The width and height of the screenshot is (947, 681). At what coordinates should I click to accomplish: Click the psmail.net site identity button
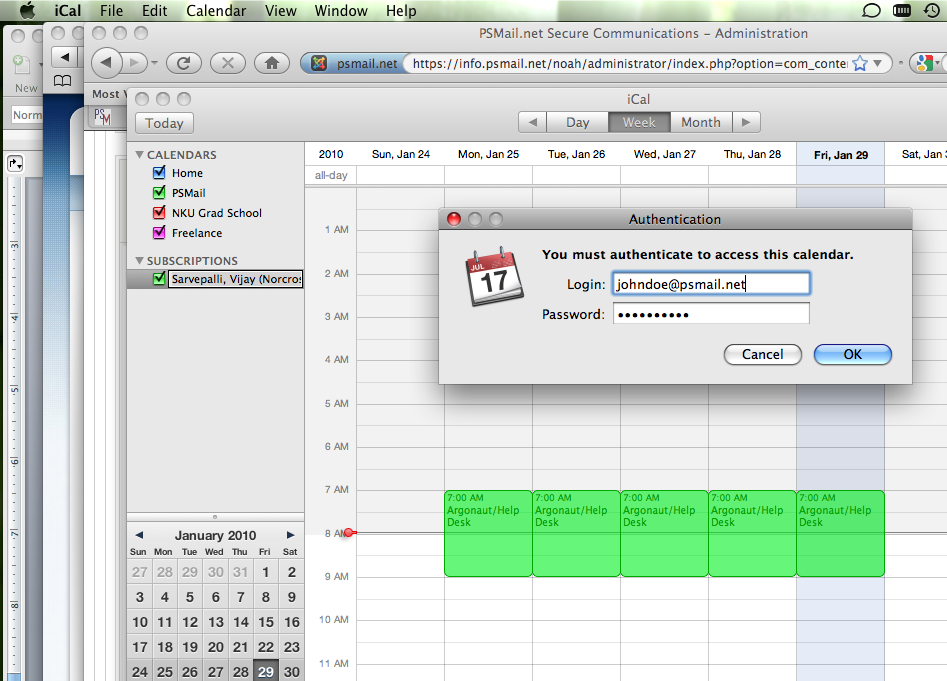coord(354,63)
